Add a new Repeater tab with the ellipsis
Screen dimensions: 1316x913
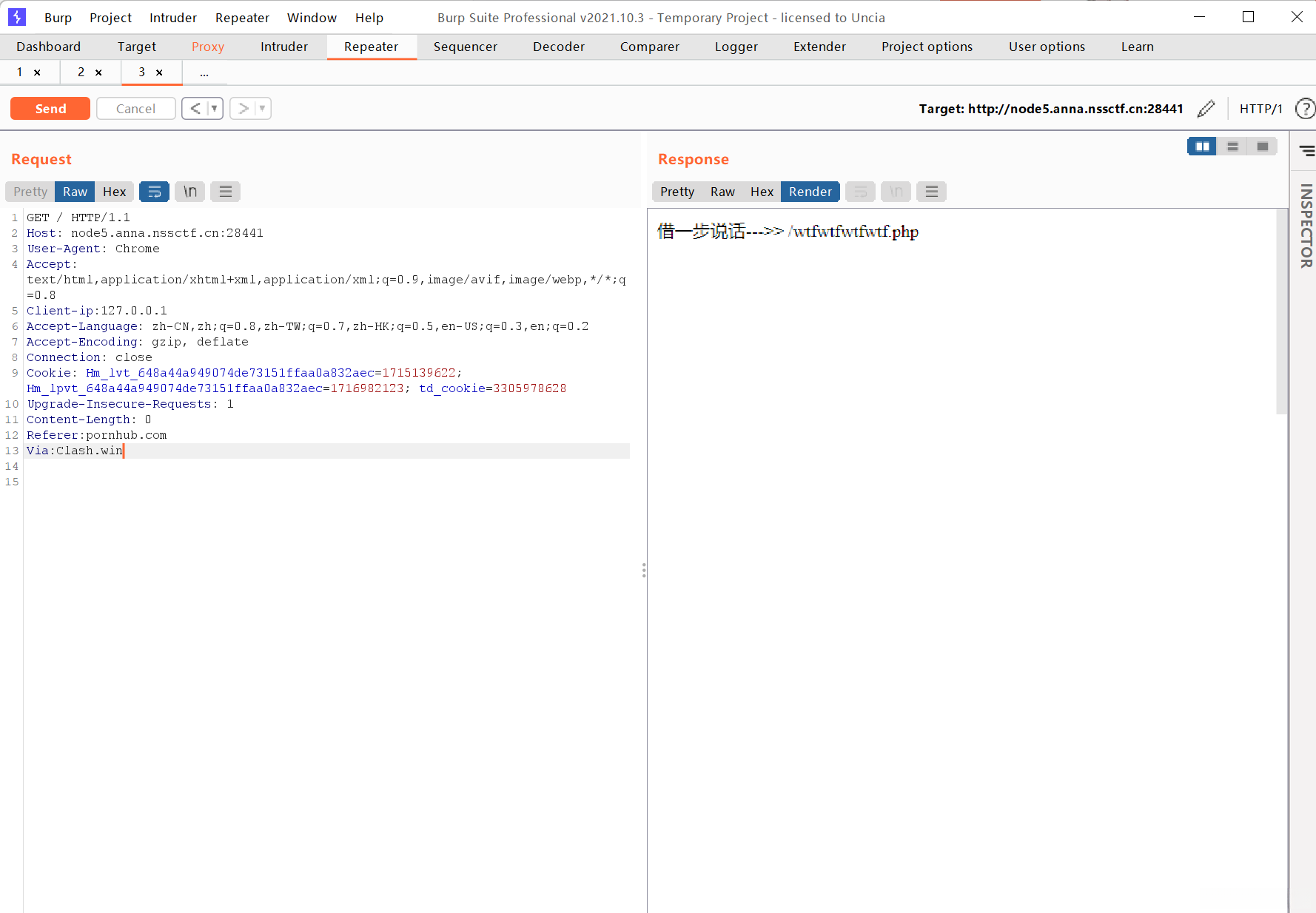click(x=204, y=73)
